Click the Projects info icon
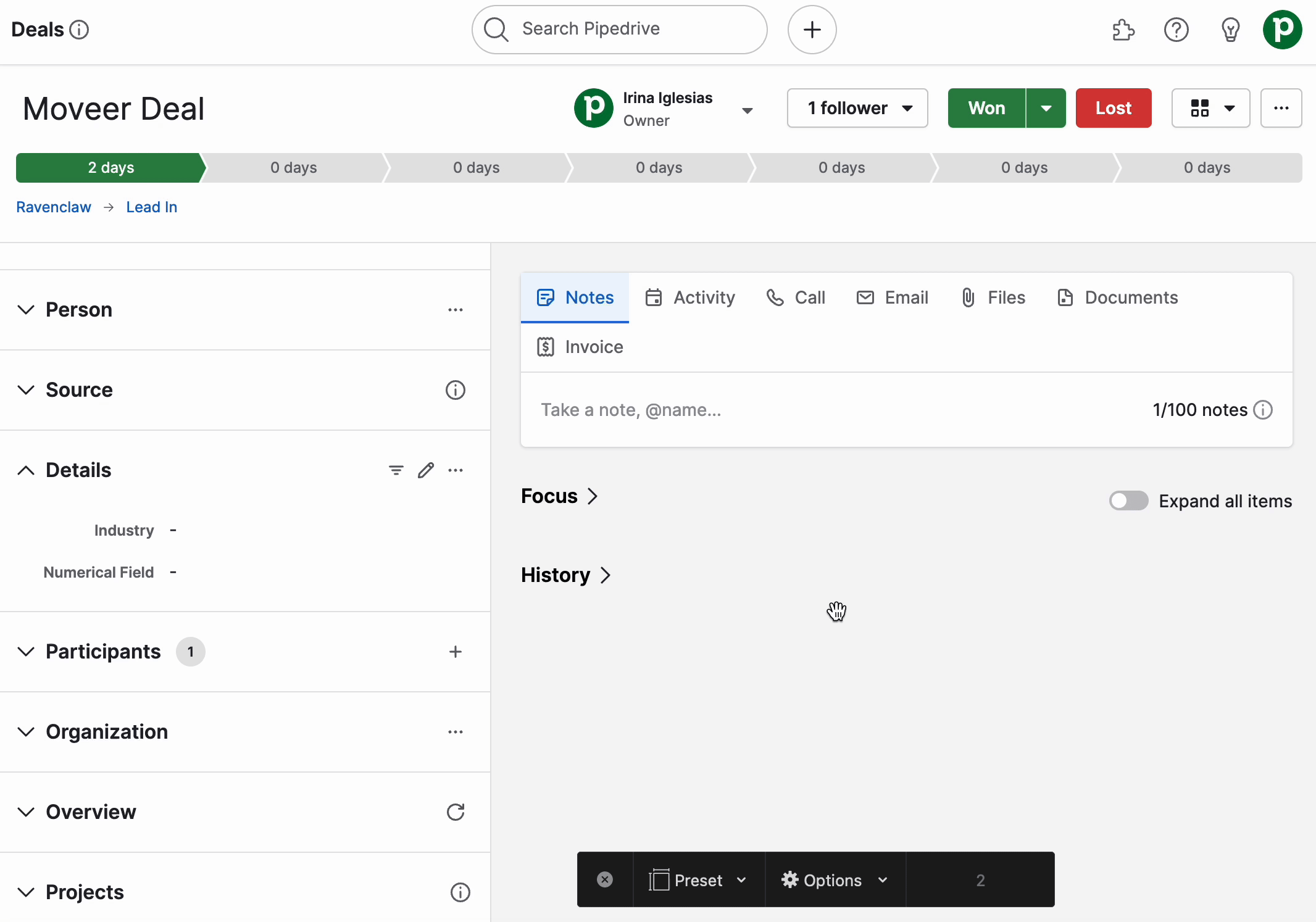The image size is (1316, 922). 460,892
